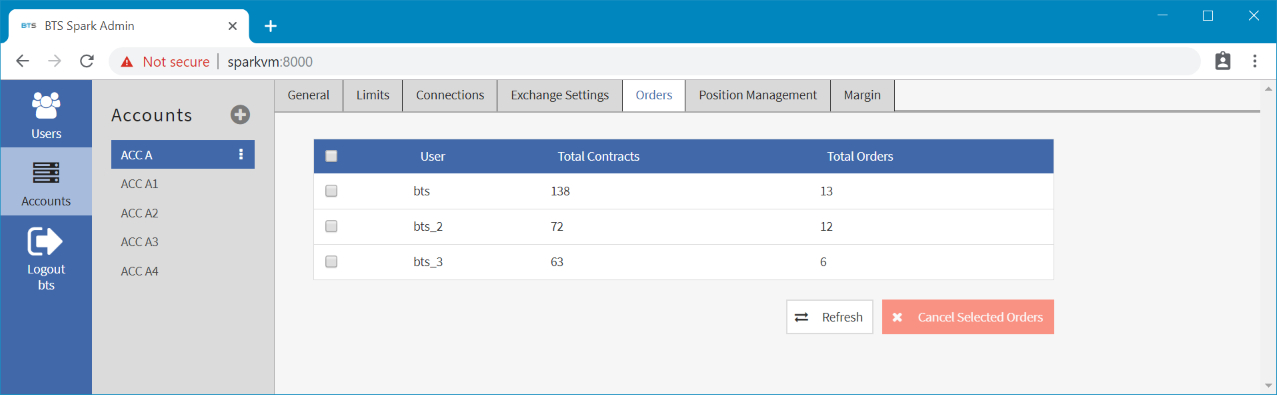
Task: Check the box for user bts_2
Action: pyautogui.click(x=332, y=226)
